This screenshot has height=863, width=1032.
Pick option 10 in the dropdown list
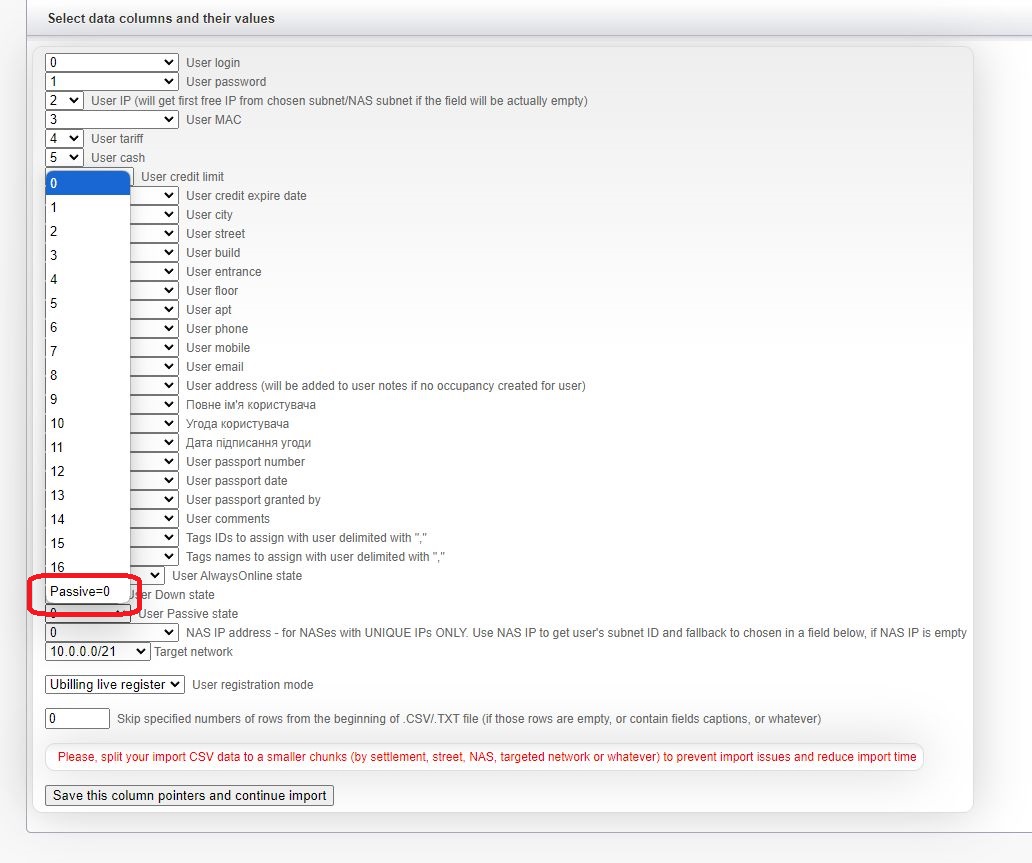87,423
